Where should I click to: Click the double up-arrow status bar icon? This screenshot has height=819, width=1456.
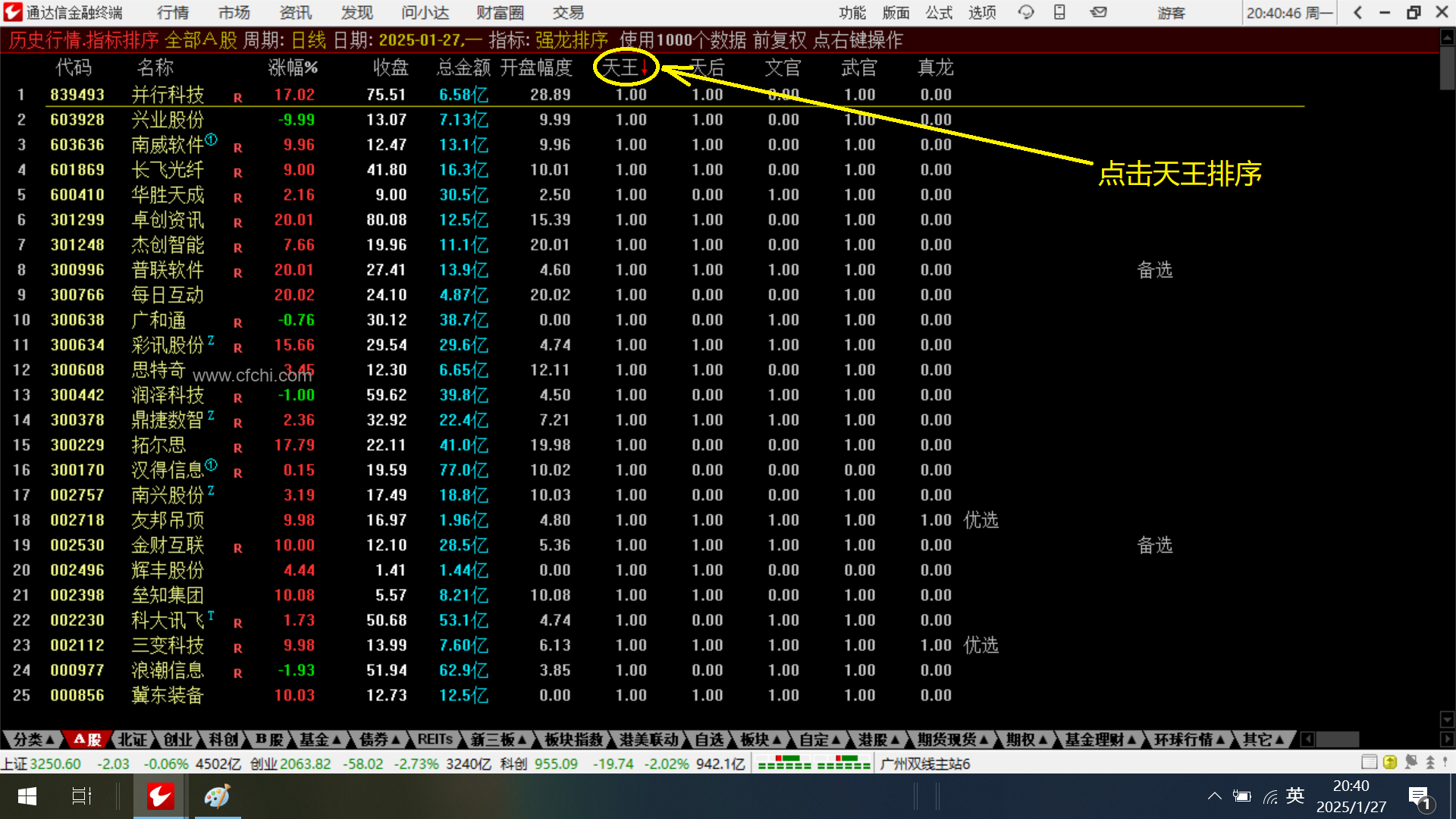(1430, 762)
